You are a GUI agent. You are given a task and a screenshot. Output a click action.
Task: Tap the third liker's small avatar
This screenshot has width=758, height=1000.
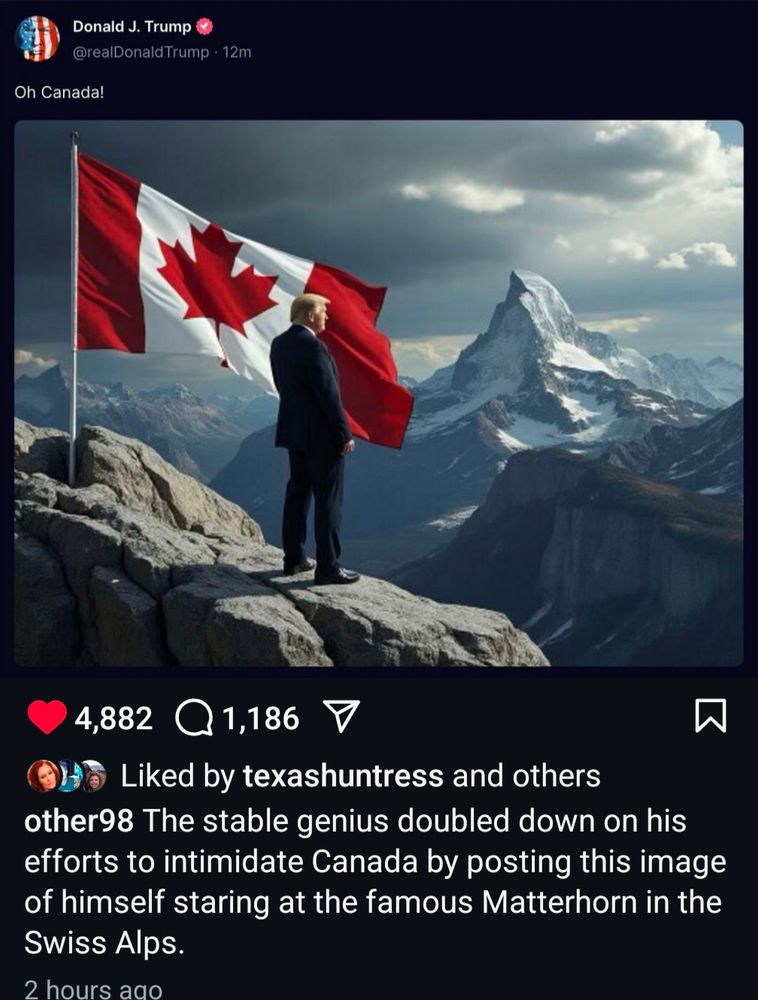[x=94, y=776]
